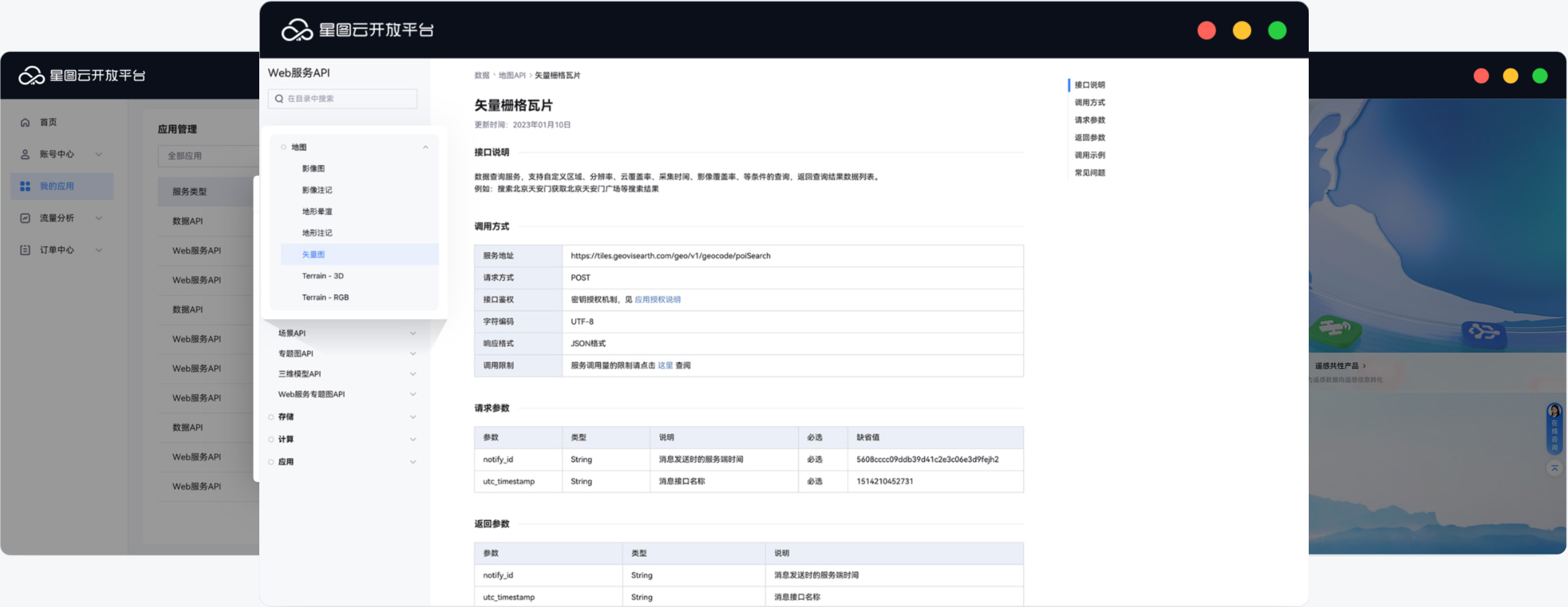The image size is (1568, 607).
Task: Click the order center document icon
Action: tap(25, 250)
